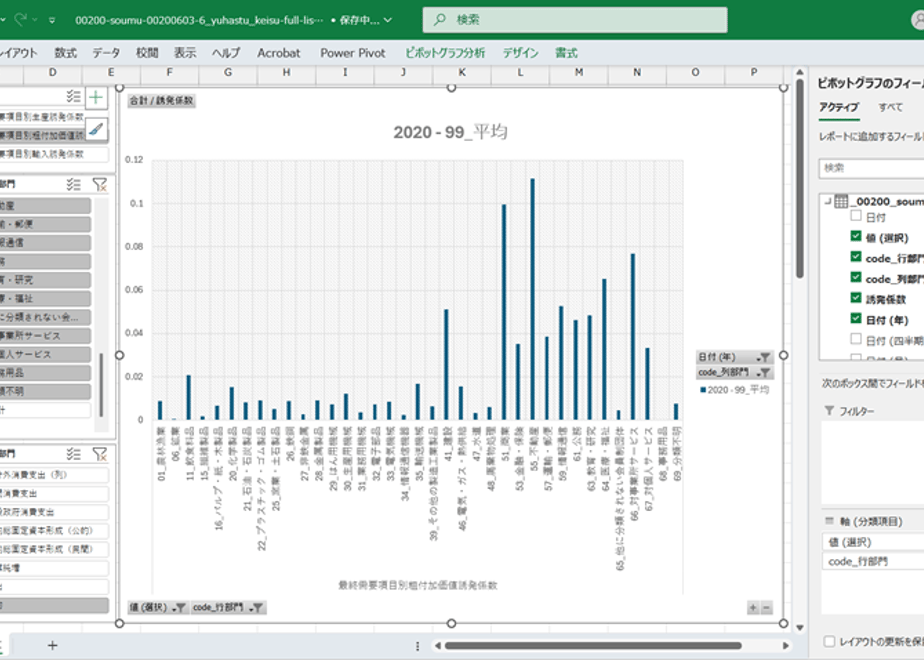Screen dimensions: 924x660
Task: Switch to アクティブ tab in field pane
Action: point(839,107)
